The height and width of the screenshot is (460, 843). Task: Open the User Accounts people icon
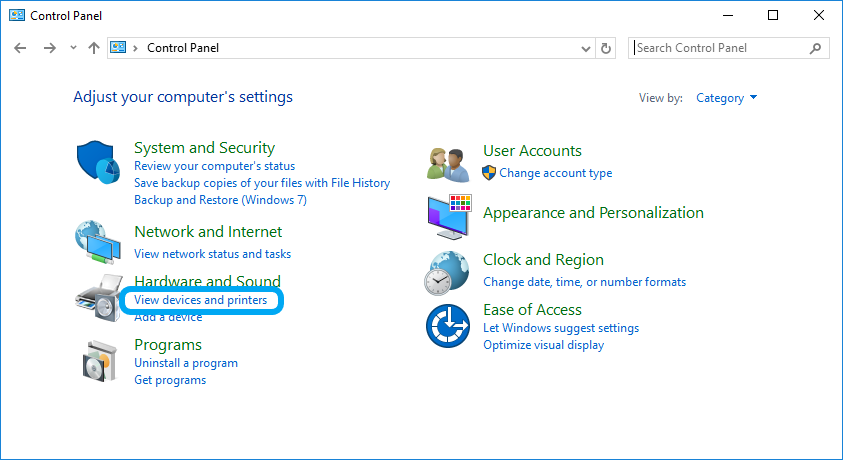(x=448, y=164)
